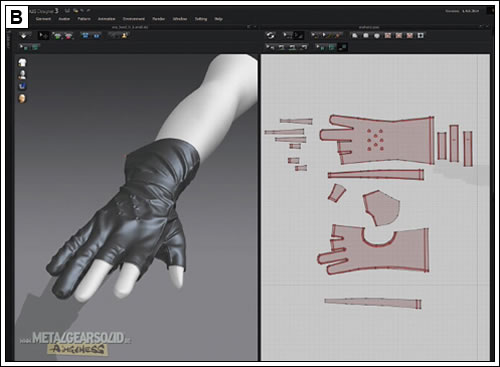Open the Garment menu
The width and height of the screenshot is (500, 367).
coord(43,19)
